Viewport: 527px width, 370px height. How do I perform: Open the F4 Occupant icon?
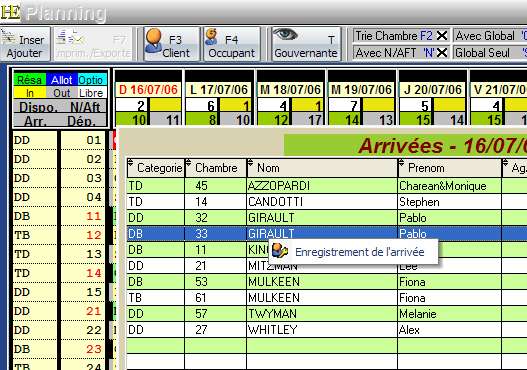(211, 37)
